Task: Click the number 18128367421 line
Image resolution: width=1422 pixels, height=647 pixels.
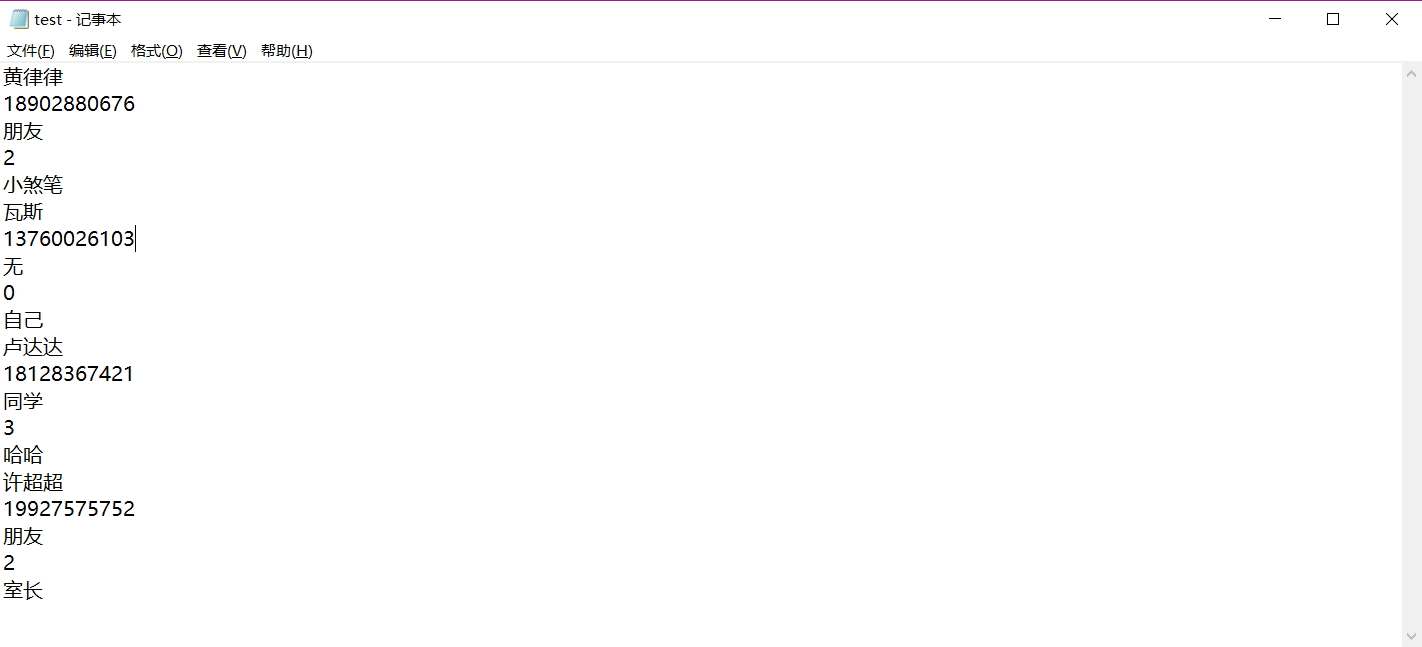Action: coord(69,374)
